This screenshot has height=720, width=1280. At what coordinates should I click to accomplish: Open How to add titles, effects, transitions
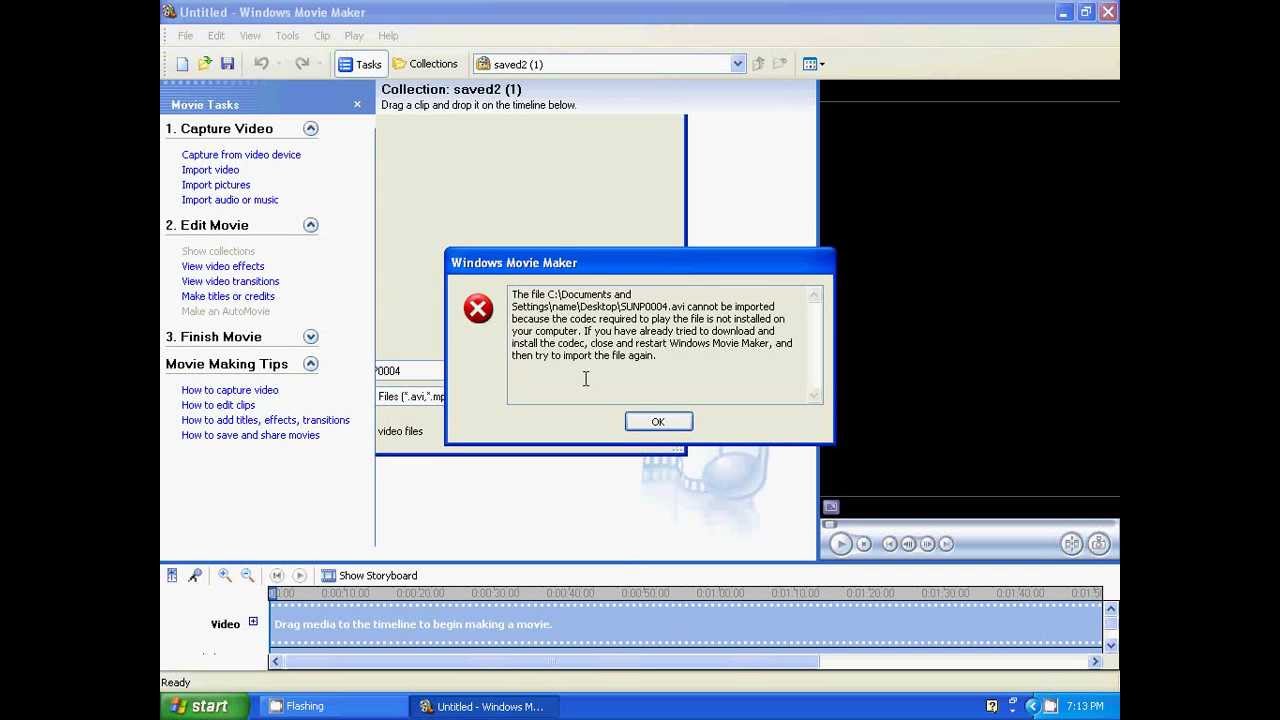point(265,420)
